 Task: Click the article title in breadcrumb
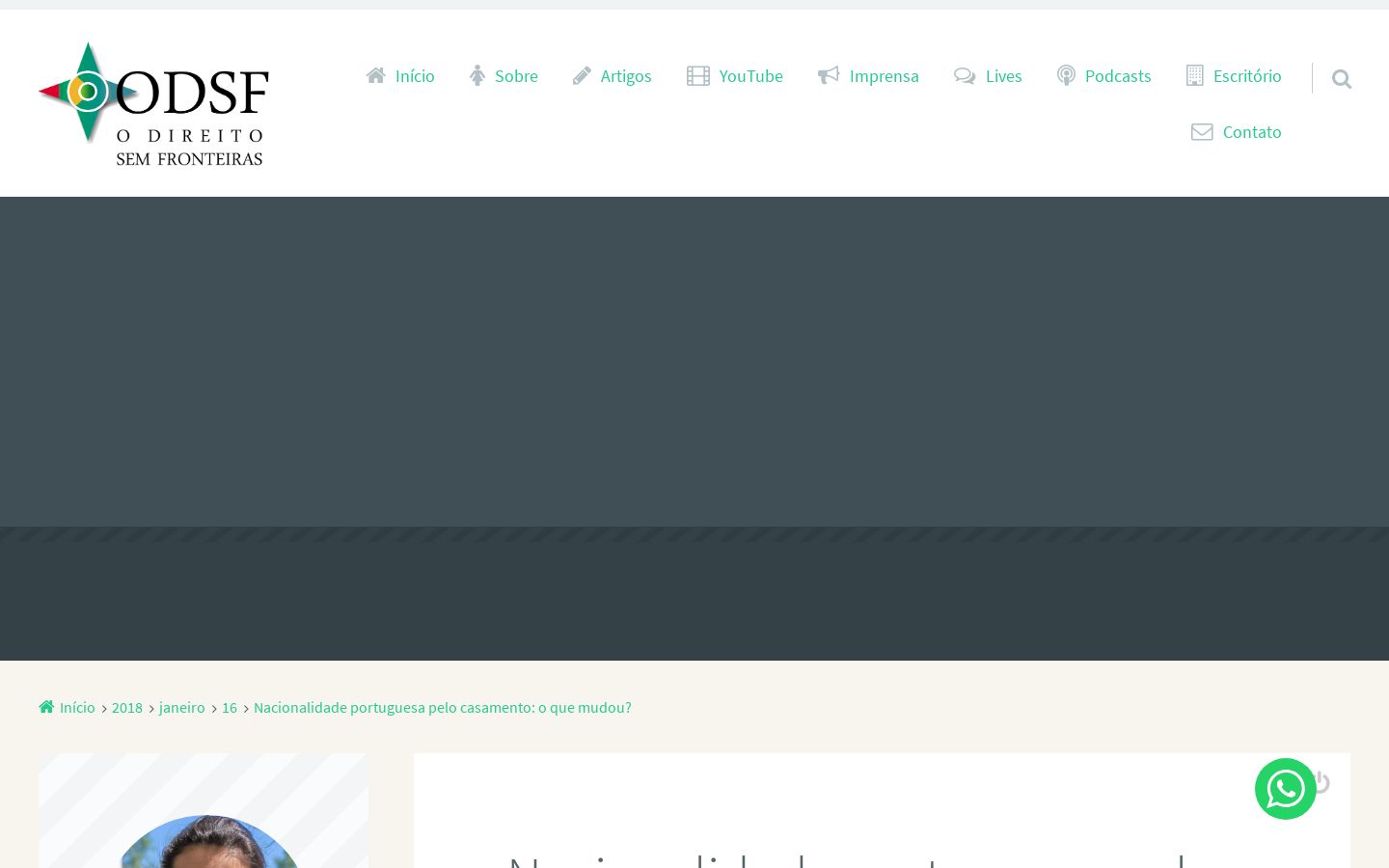pyautogui.click(x=443, y=707)
